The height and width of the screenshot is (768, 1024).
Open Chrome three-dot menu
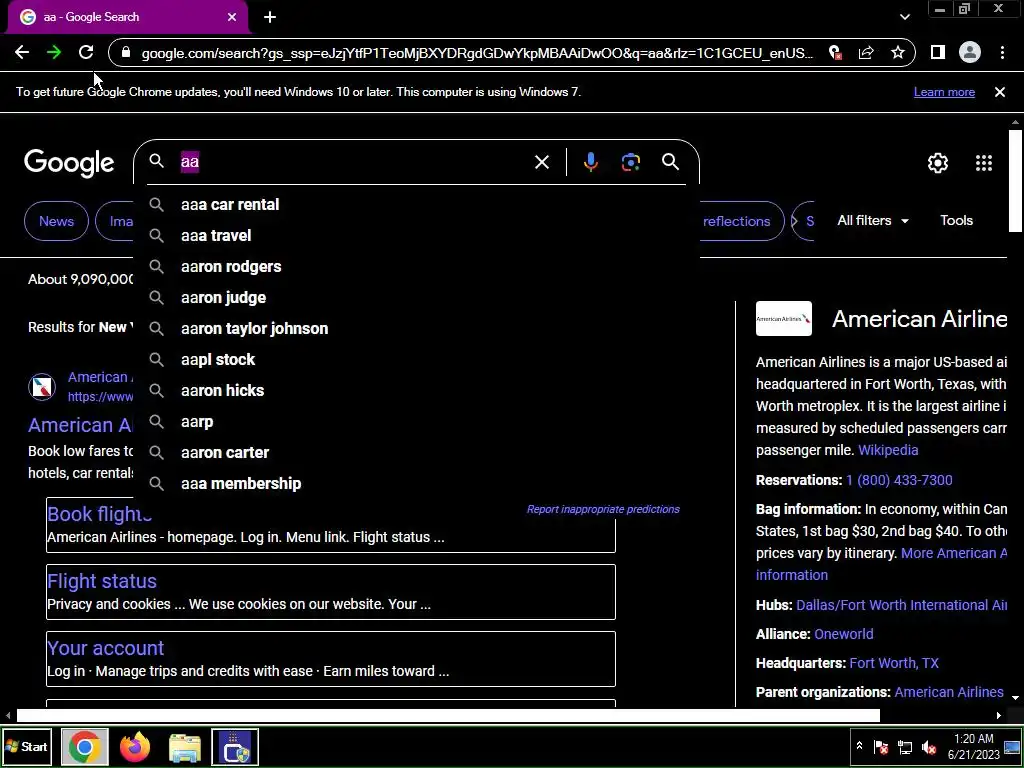(1002, 52)
